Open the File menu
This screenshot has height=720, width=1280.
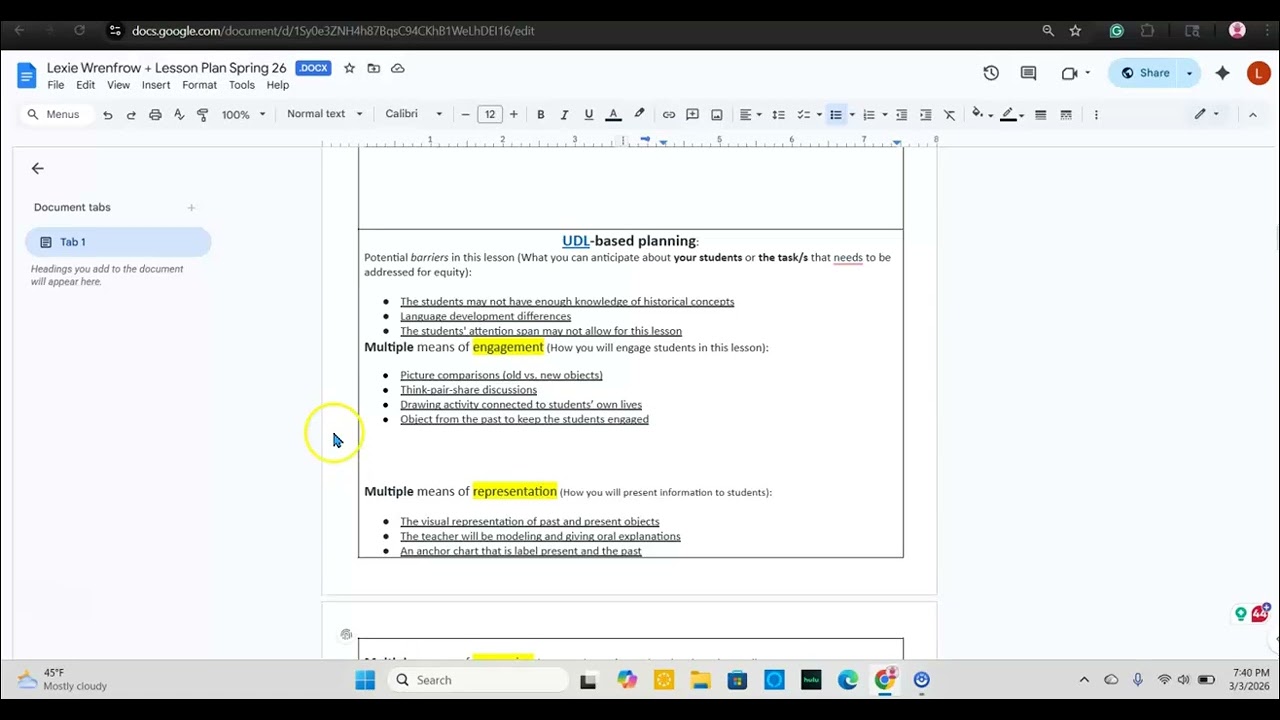point(56,86)
